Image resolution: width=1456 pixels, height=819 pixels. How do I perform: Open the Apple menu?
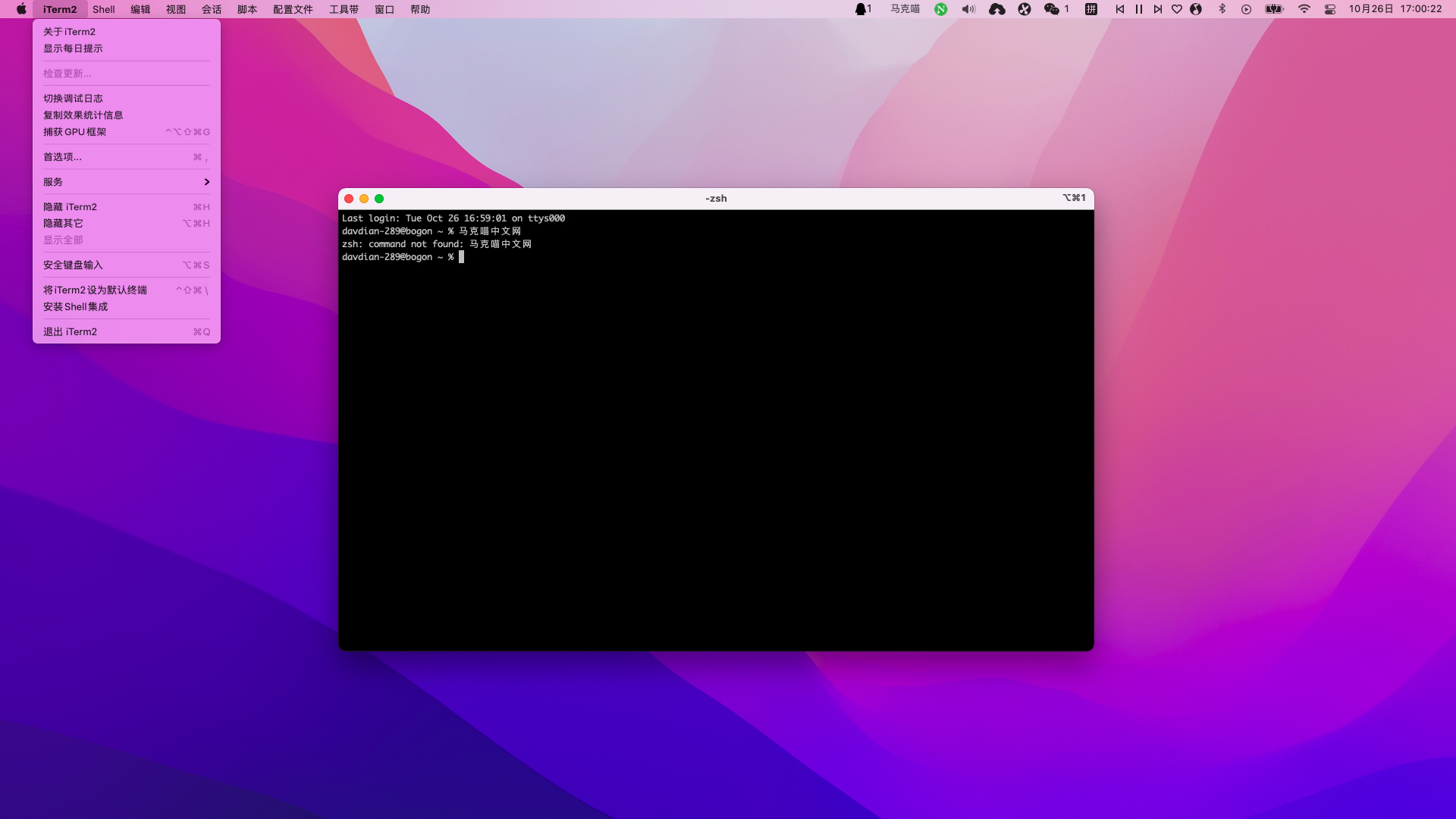(x=21, y=9)
